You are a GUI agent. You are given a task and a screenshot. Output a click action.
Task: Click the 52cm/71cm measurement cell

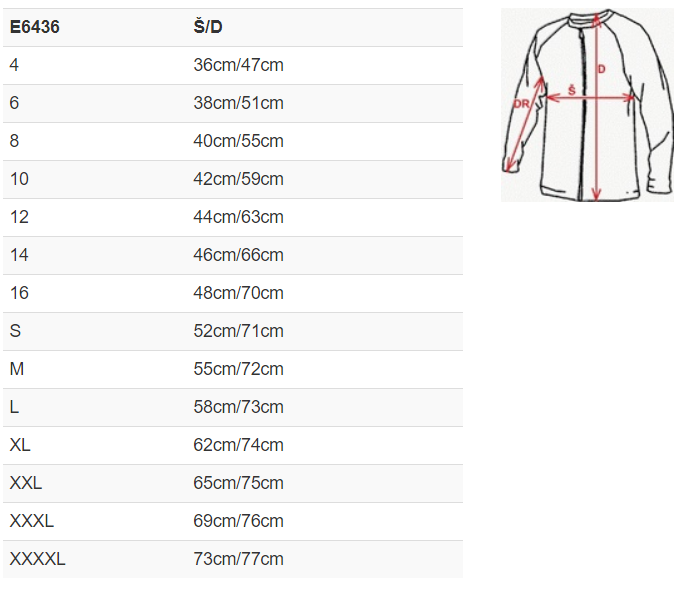[238, 331]
